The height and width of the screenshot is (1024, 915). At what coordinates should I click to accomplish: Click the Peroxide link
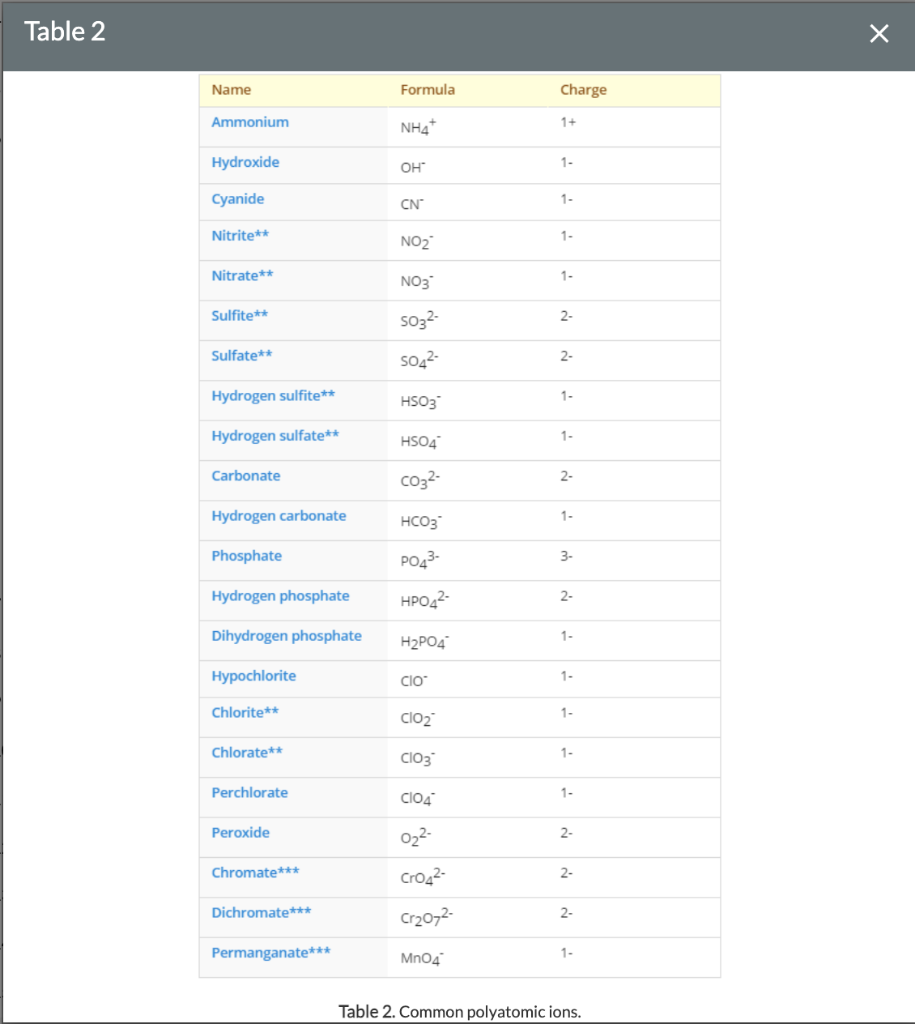click(x=240, y=833)
